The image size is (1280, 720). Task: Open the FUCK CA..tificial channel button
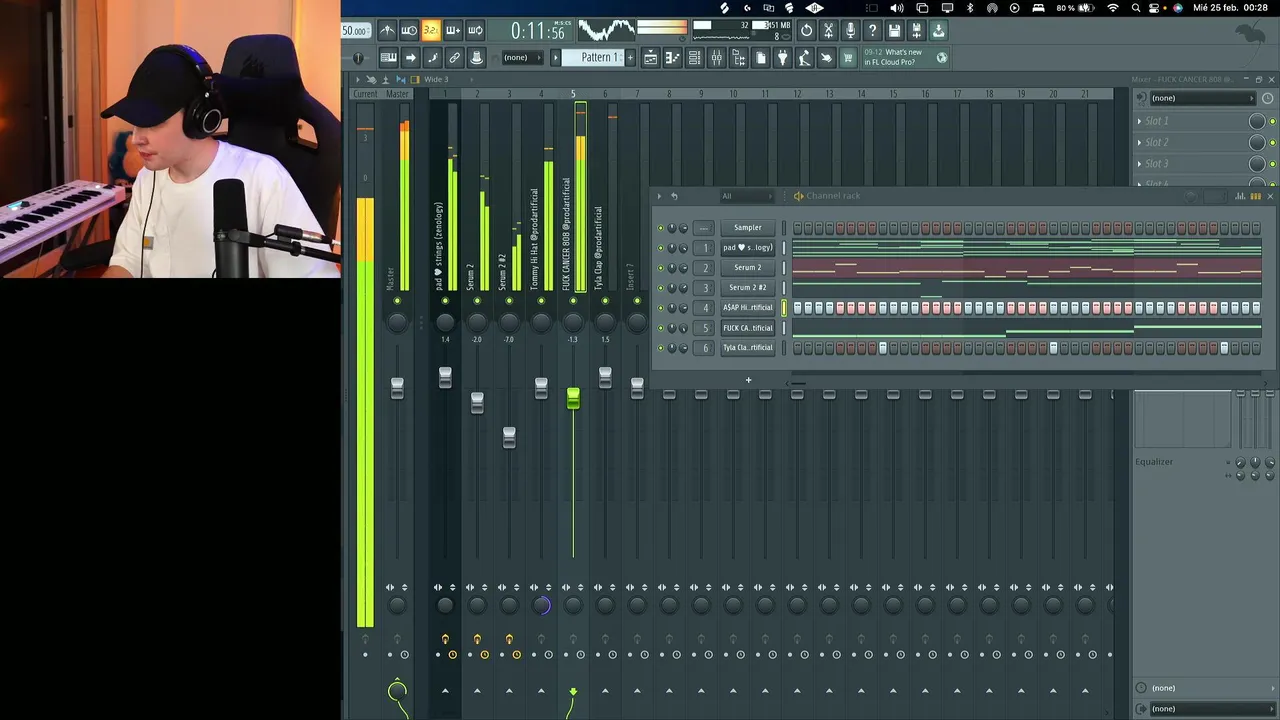747,328
